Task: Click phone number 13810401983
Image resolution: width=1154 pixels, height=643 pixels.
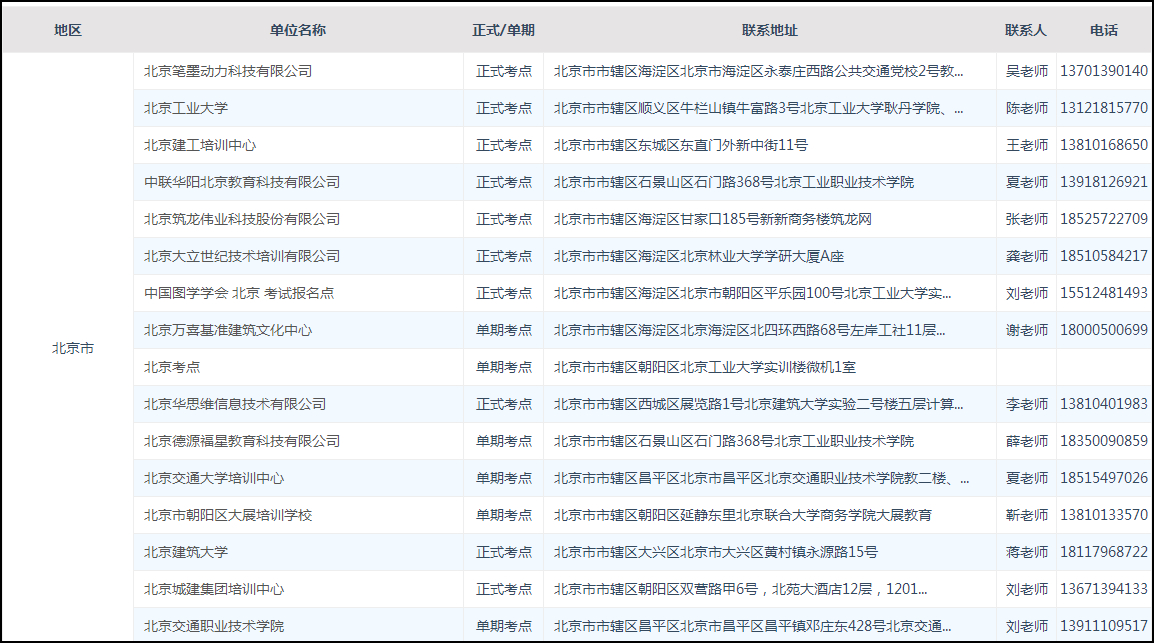Action: point(1104,404)
